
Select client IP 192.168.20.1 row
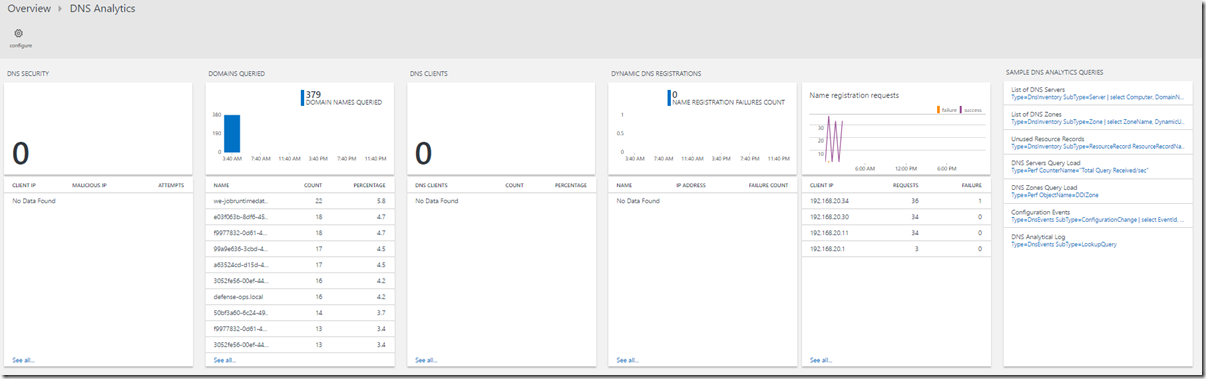[x=896, y=248]
